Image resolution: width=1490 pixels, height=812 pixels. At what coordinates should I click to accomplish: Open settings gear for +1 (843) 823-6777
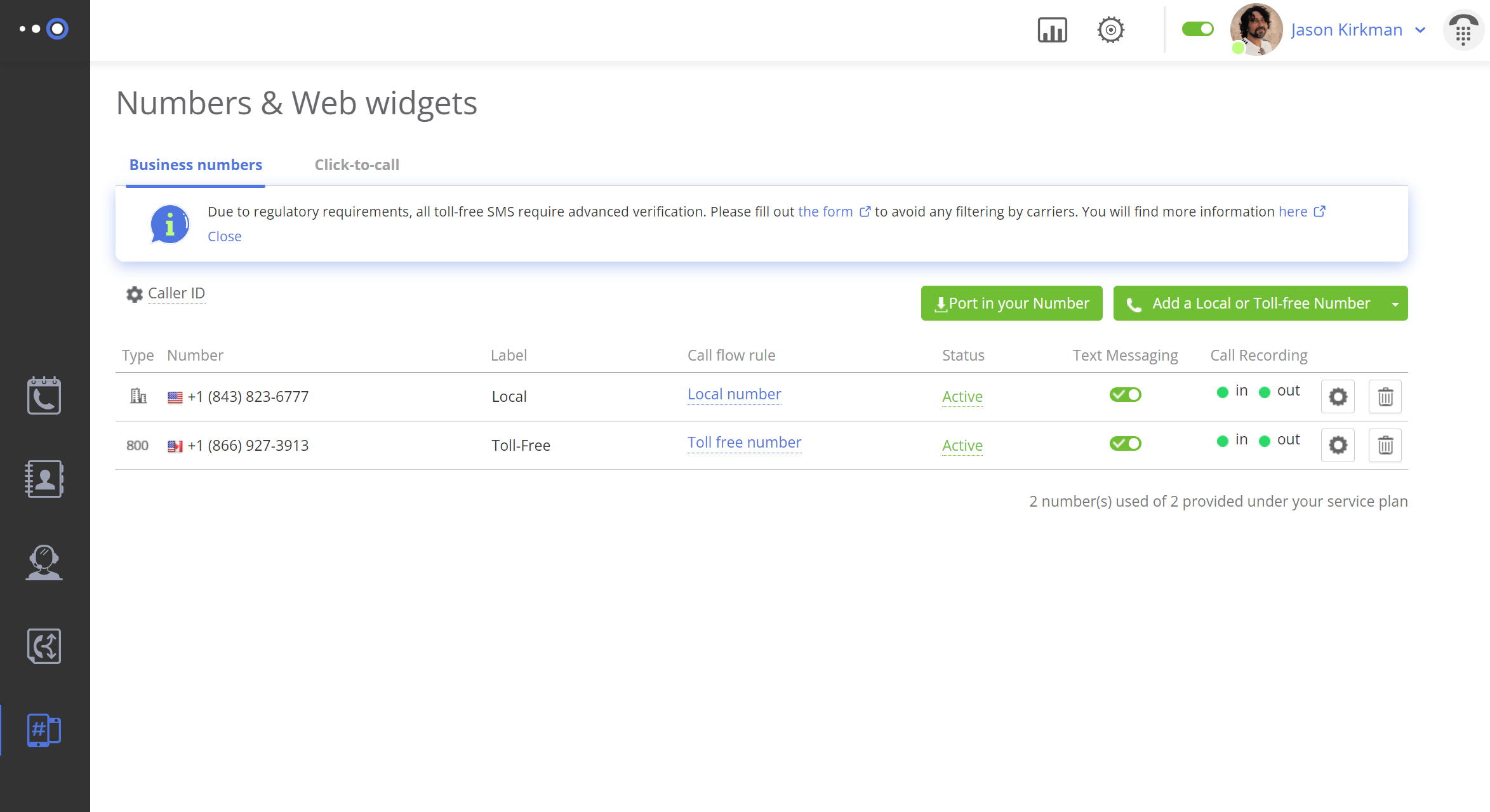tap(1338, 397)
